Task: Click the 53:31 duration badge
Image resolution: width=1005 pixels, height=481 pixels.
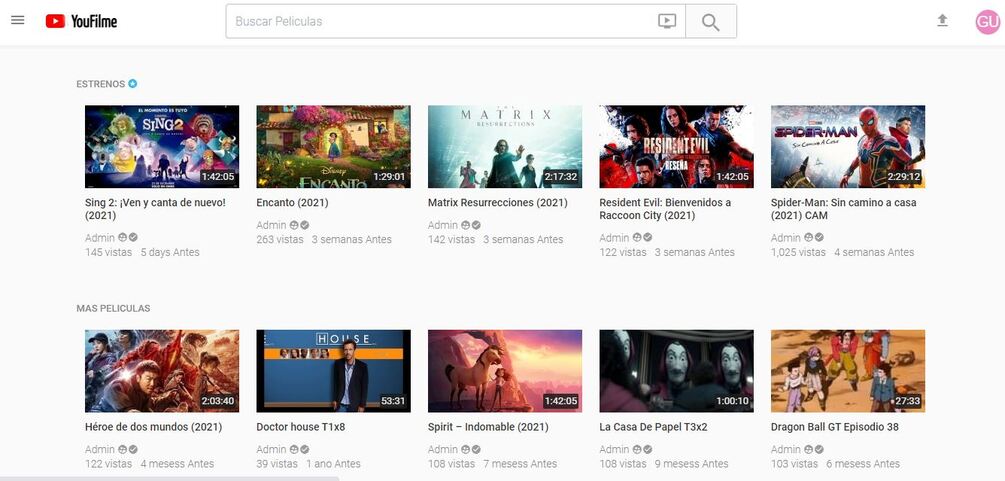Action: click(x=393, y=401)
